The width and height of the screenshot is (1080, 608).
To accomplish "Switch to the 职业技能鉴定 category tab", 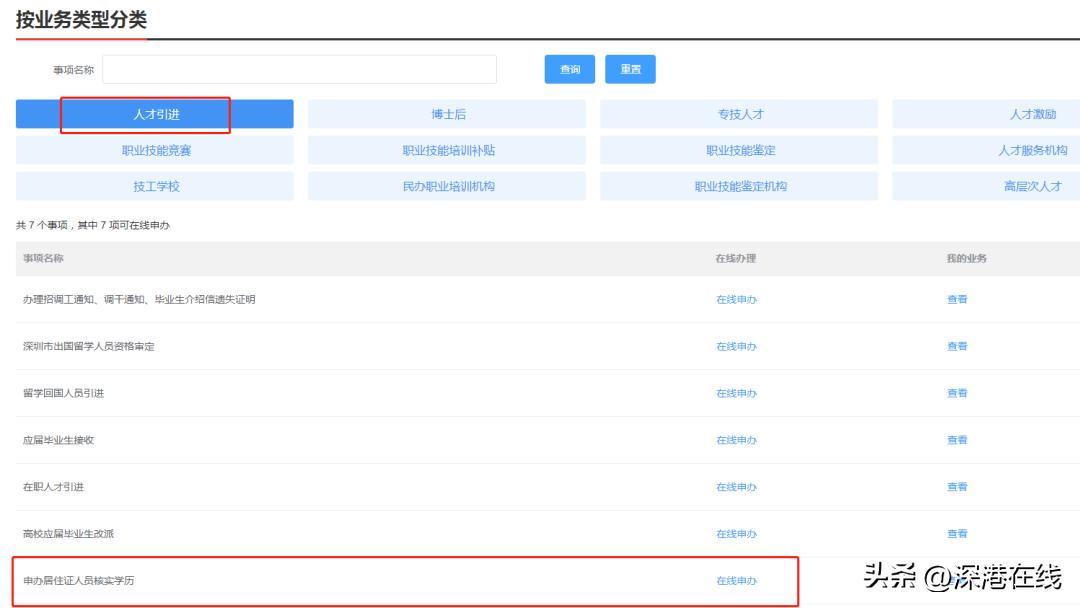I will pos(739,150).
